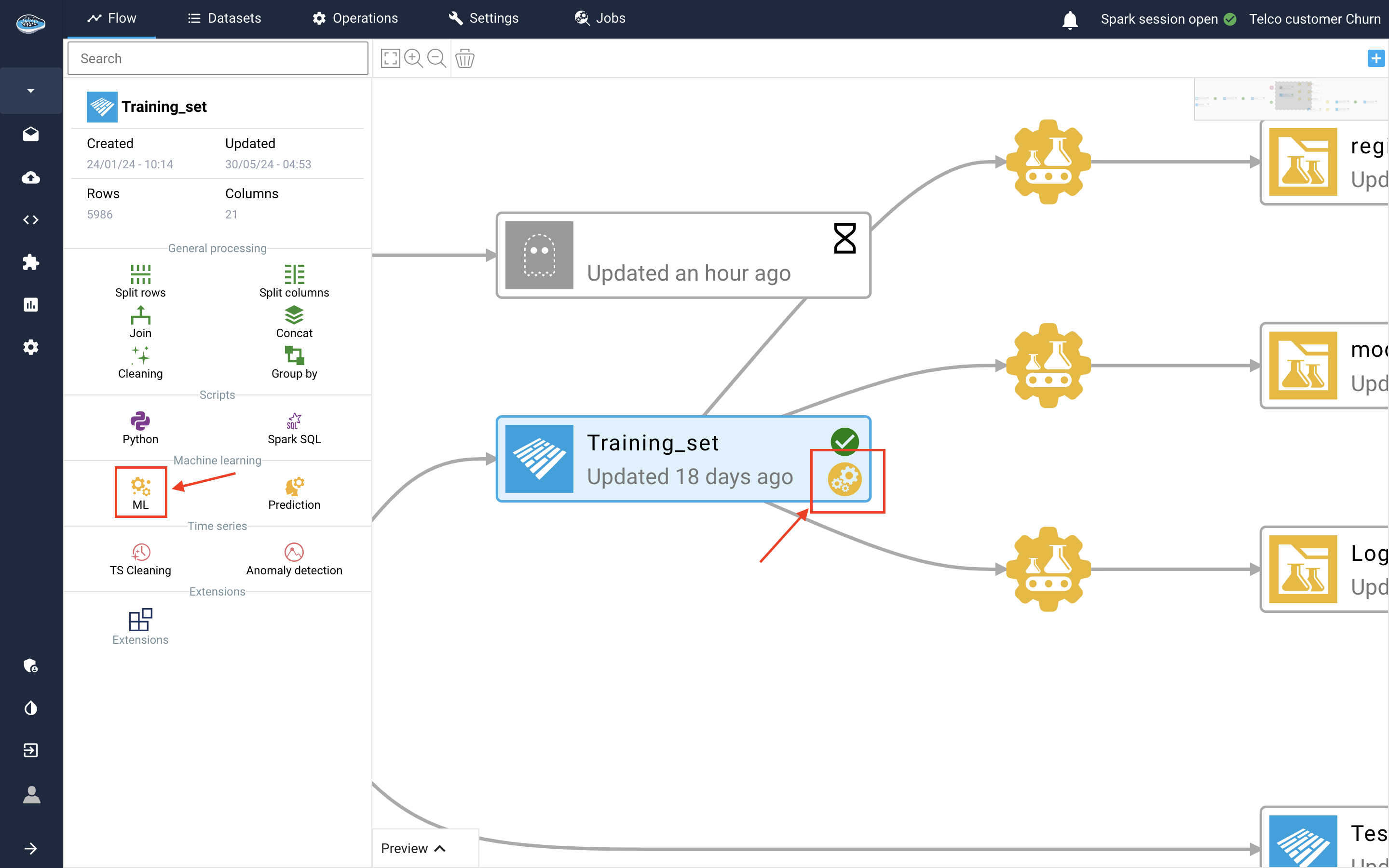Viewport: 1389px width, 868px height.
Task: Open the sidebar dropdown caret
Action: [31, 91]
